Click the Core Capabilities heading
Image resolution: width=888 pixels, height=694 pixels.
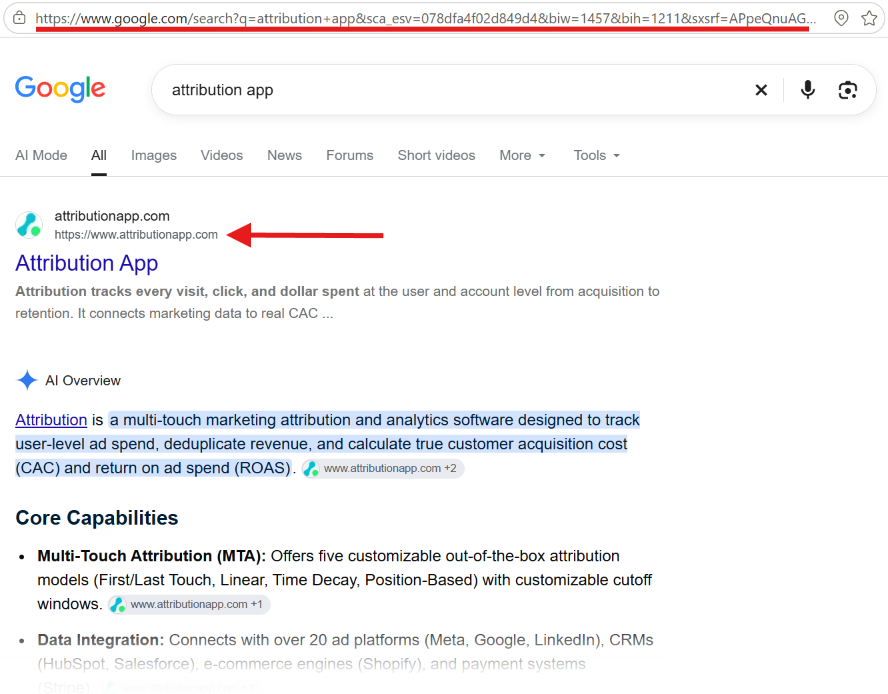point(97,518)
